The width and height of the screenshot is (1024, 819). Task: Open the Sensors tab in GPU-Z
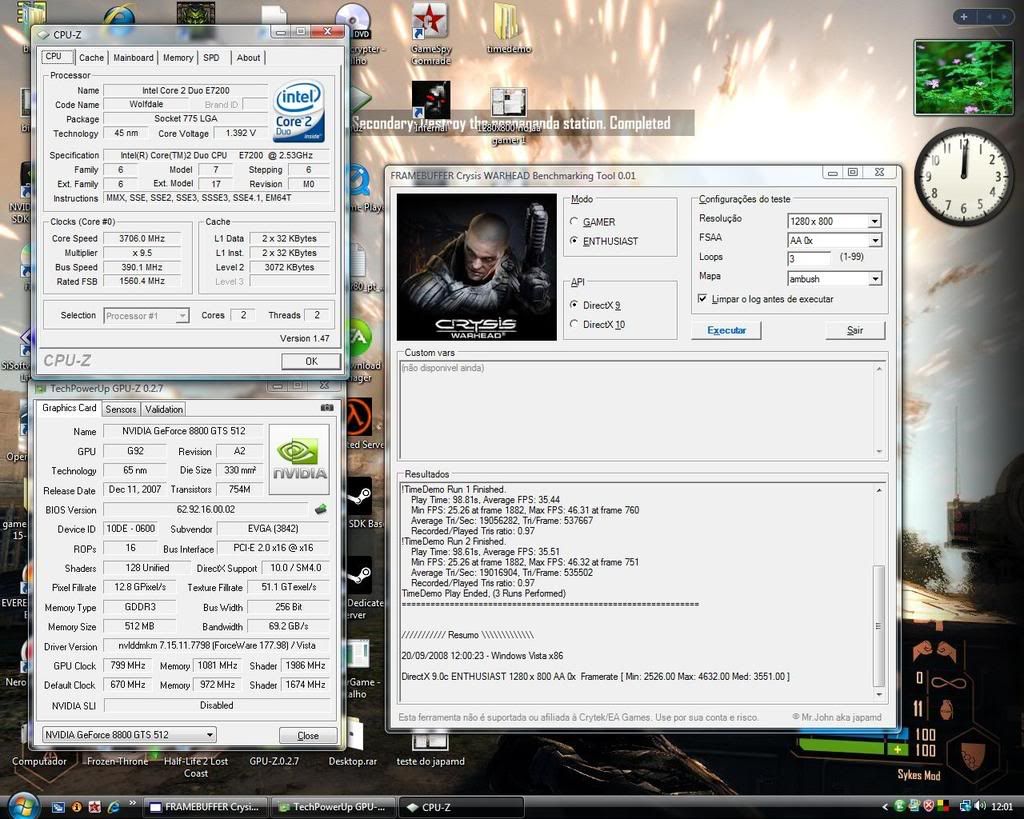[121, 409]
